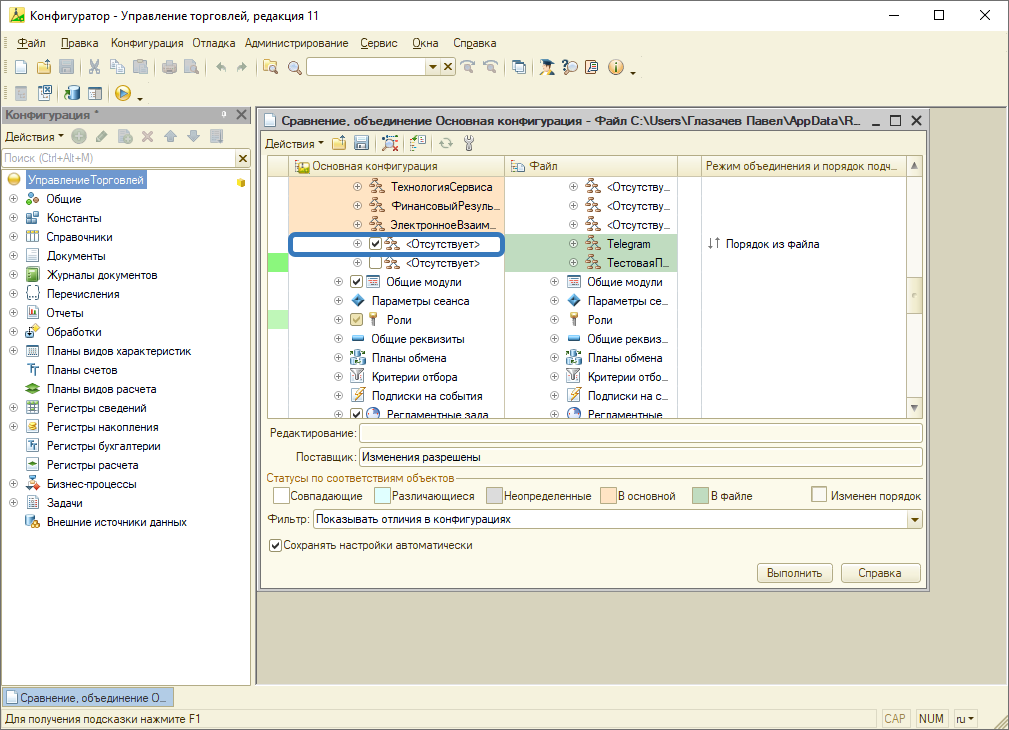Click the configuration search field
Viewport: 1009px width, 730px height.
coord(118,158)
